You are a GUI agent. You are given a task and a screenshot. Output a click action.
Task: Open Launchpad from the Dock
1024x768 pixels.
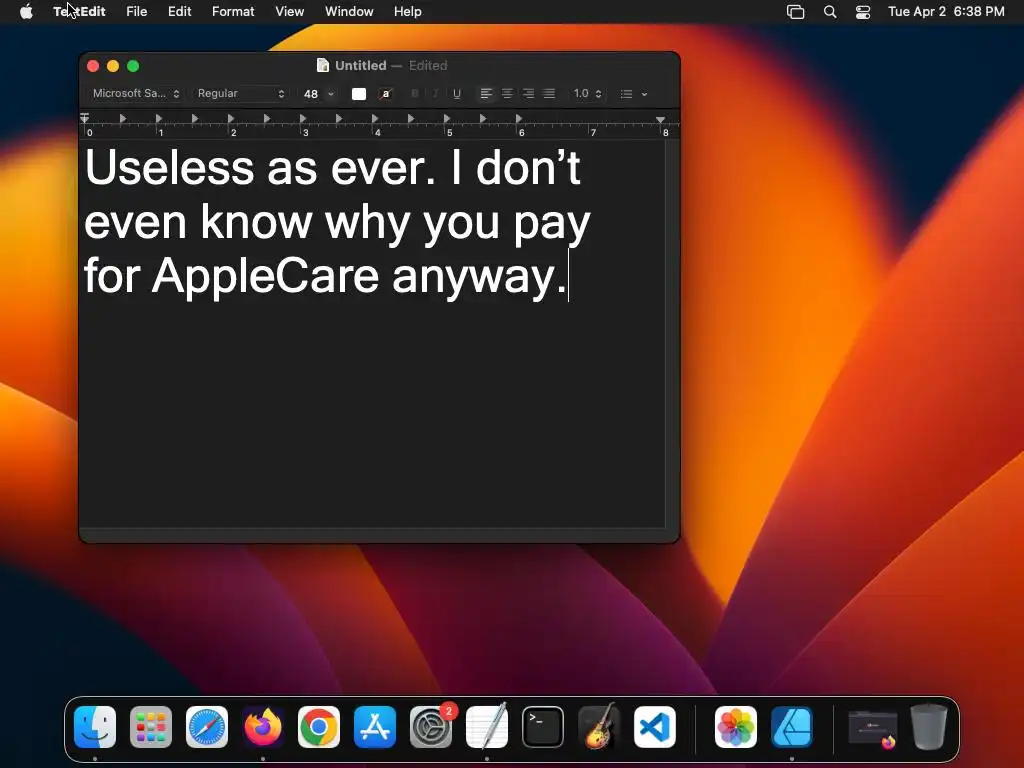click(x=151, y=727)
